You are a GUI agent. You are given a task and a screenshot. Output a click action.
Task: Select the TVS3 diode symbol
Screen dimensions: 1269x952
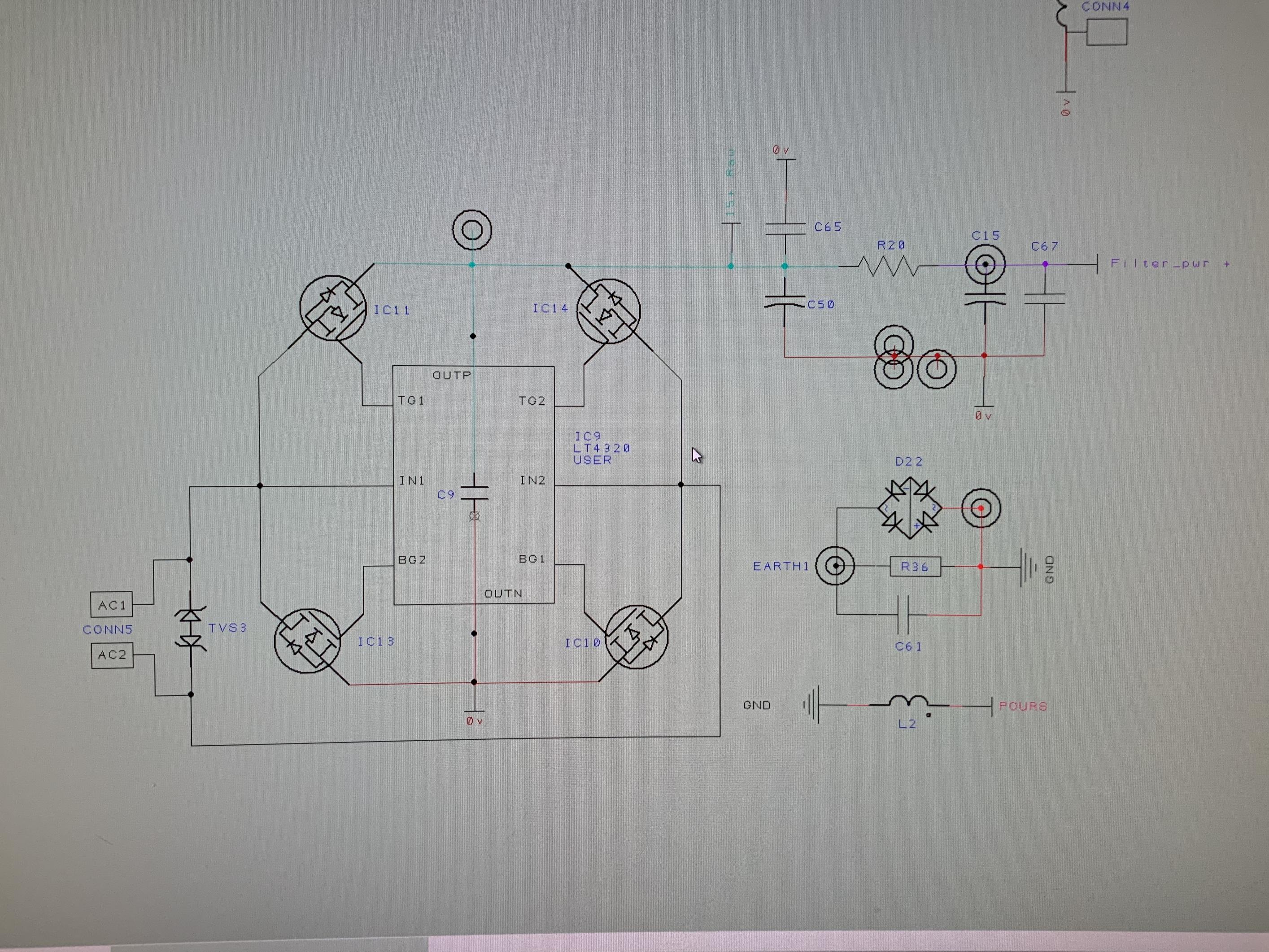190,629
